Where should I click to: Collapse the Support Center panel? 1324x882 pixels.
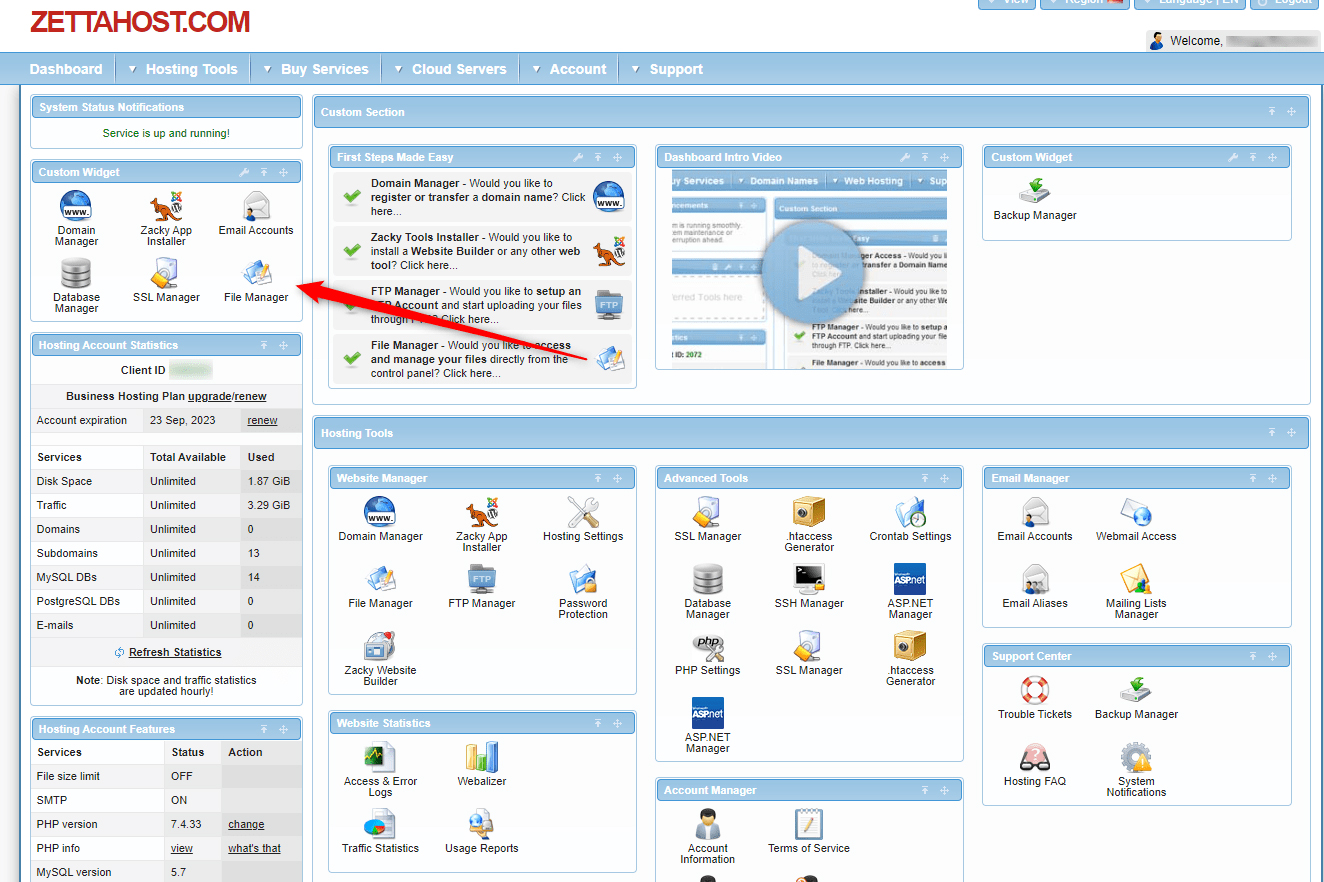pos(1252,657)
